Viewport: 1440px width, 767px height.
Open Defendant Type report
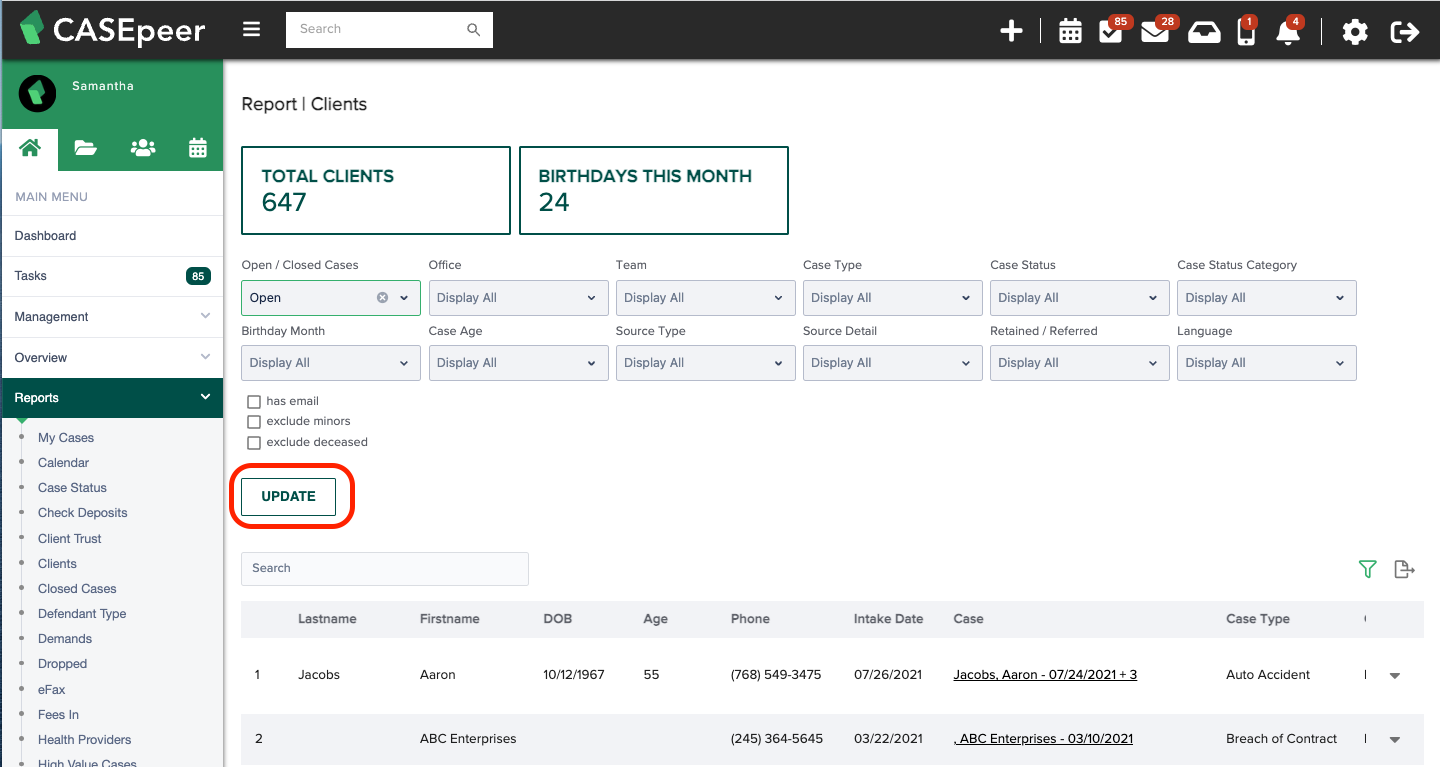(x=82, y=614)
